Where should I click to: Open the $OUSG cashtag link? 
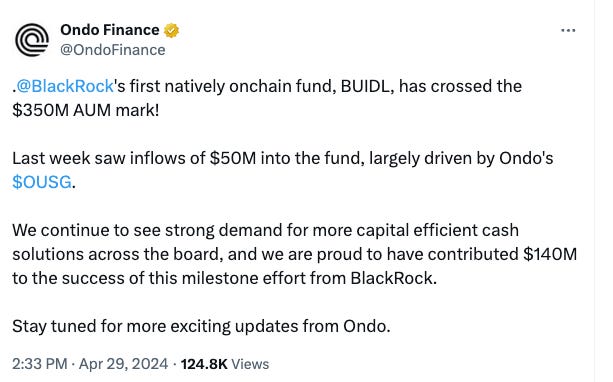click(x=42, y=182)
